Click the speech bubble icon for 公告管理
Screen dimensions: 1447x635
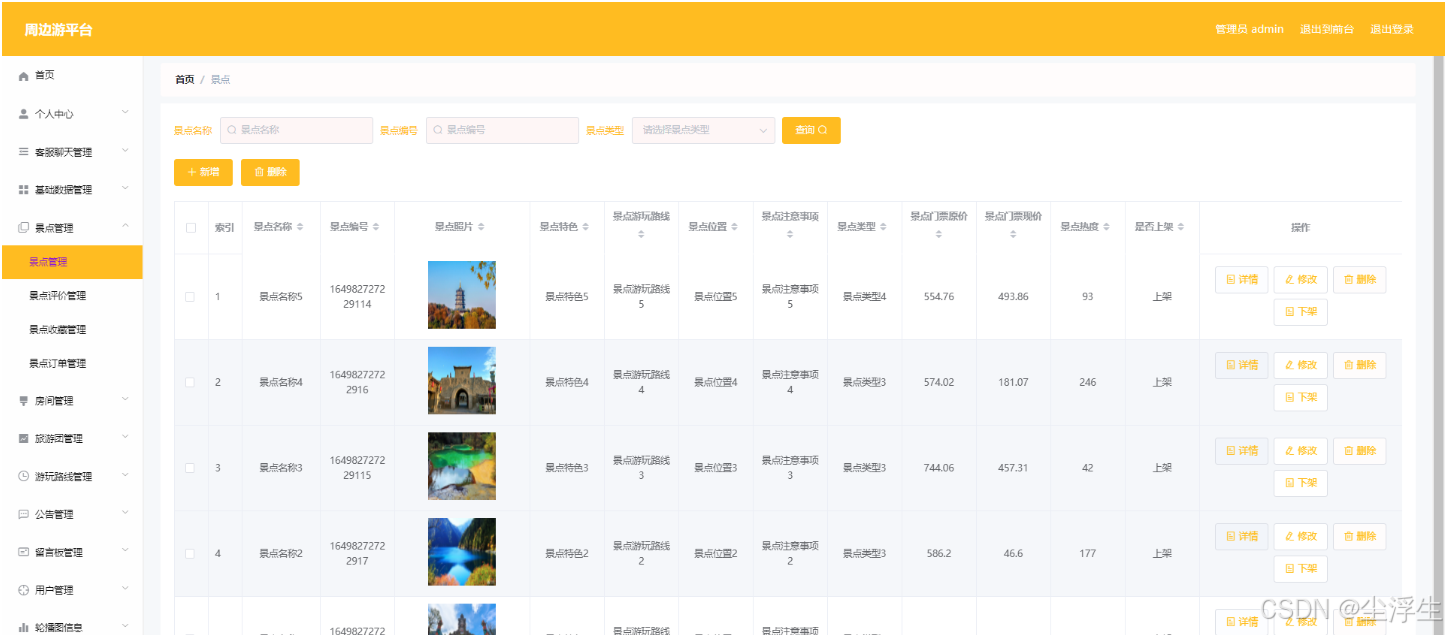[x=24, y=514]
